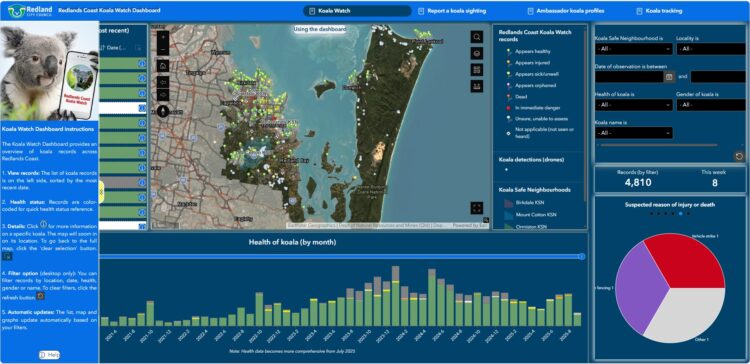Open the Health of koala dropdown

634,105
